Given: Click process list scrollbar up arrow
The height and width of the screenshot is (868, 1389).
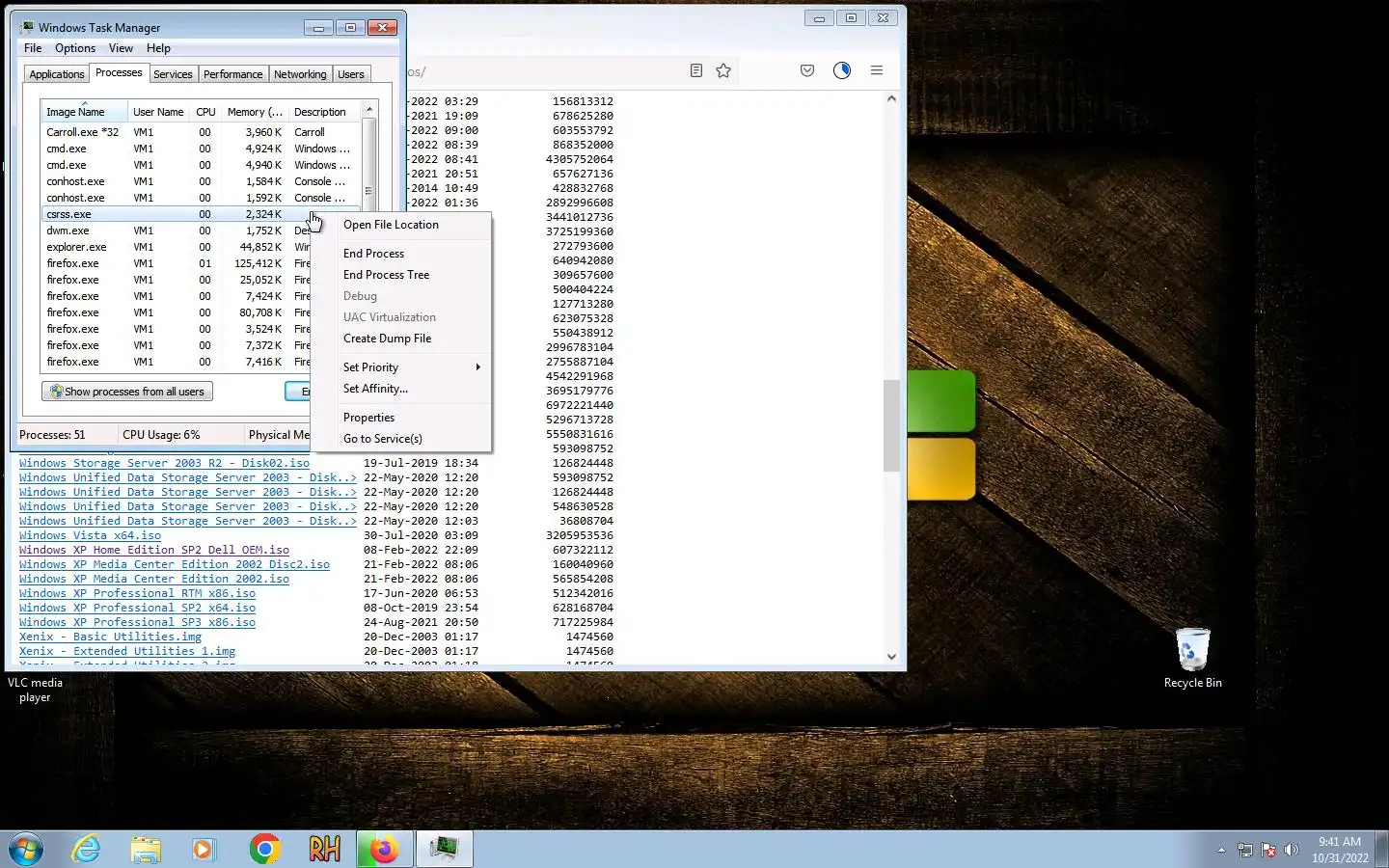Looking at the screenshot, I should (x=368, y=110).
